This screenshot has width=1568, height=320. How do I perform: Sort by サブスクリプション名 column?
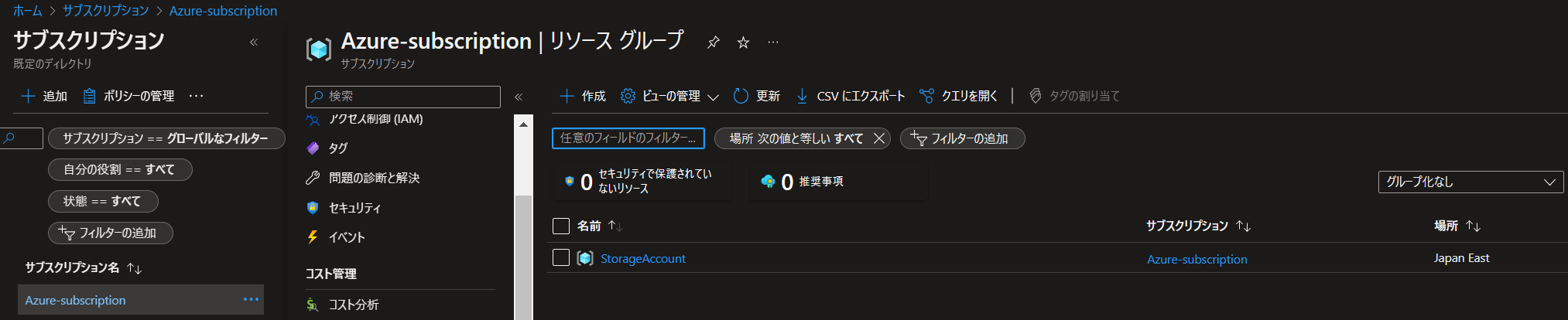(84, 267)
